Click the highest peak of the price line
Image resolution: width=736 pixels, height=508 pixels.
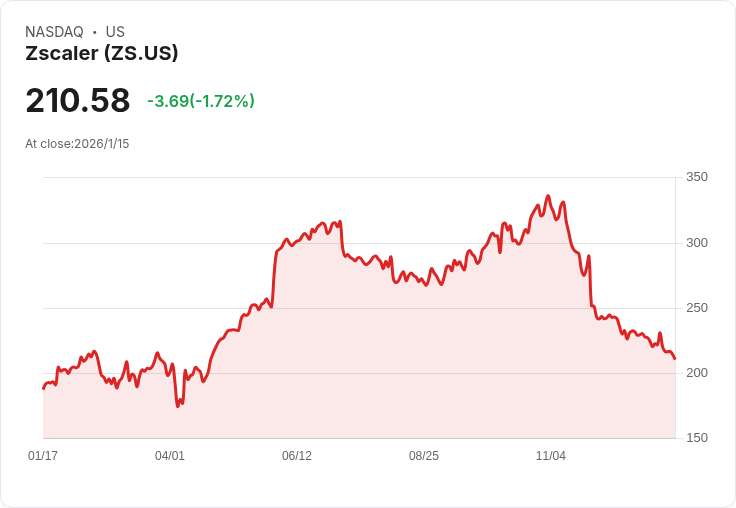pos(547,196)
